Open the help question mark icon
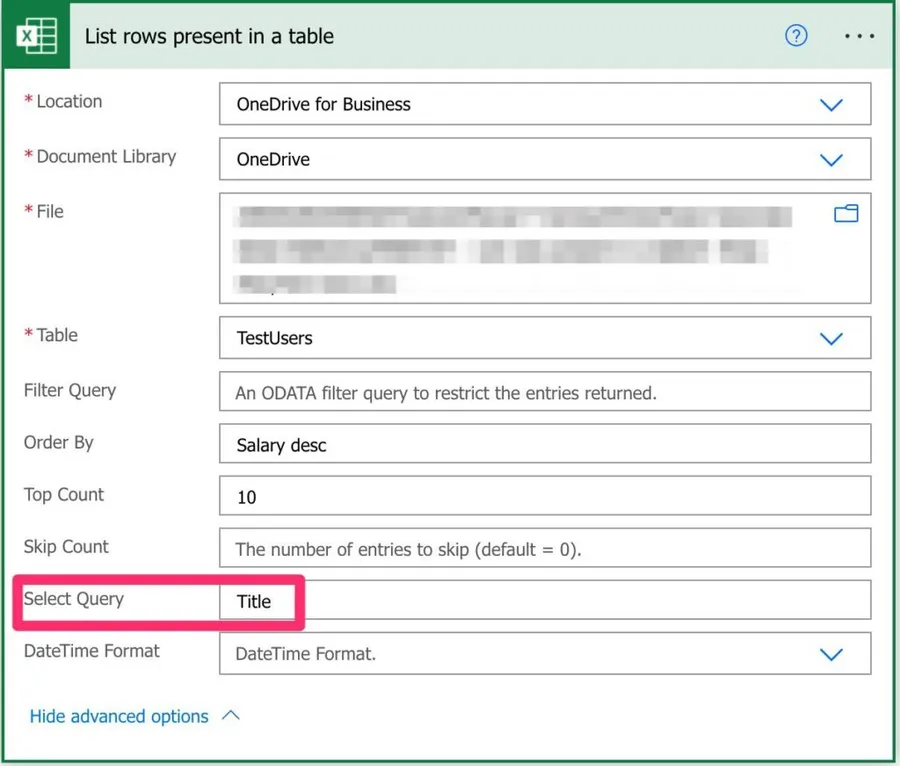The image size is (900, 766). point(796,36)
